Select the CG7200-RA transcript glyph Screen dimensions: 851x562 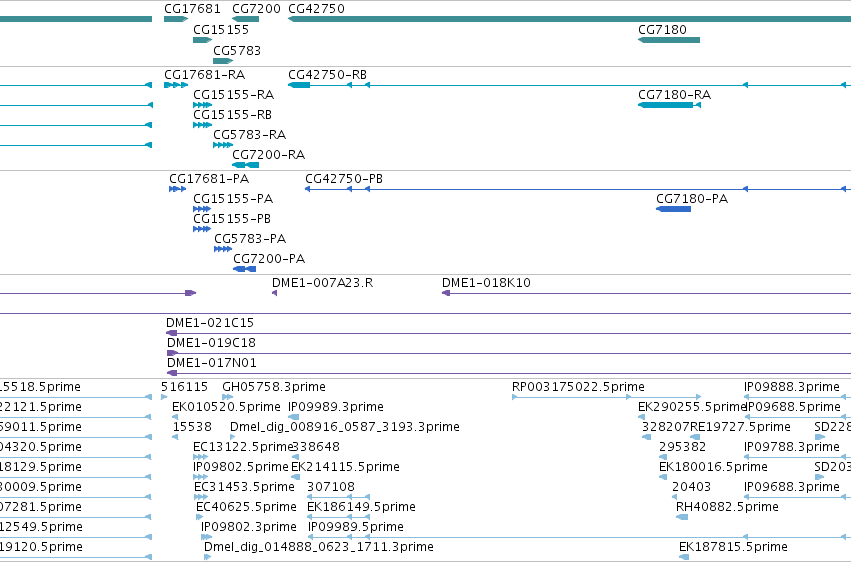pyautogui.click(x=245, y=165)
